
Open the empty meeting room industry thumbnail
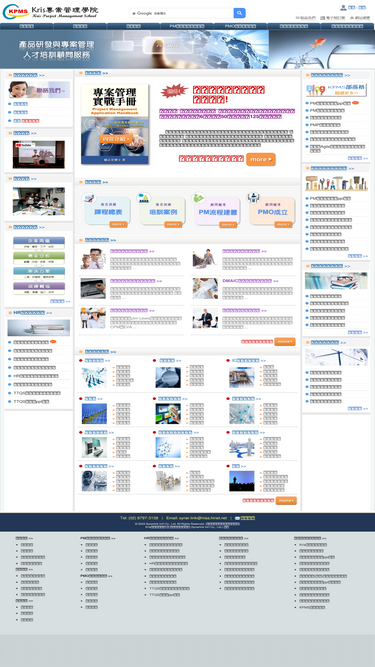(x=168, y=481)
